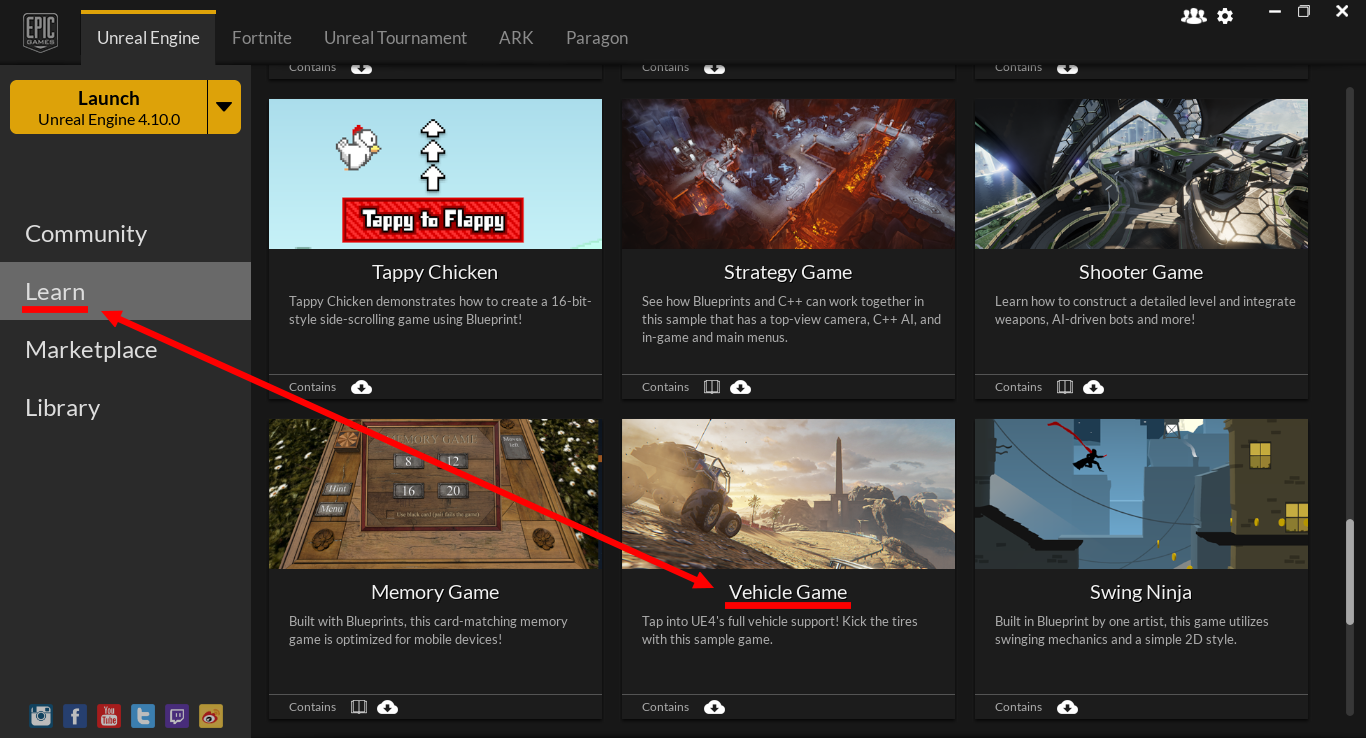Click the Strategy Game download cloud icon

(x=740, y=387)
